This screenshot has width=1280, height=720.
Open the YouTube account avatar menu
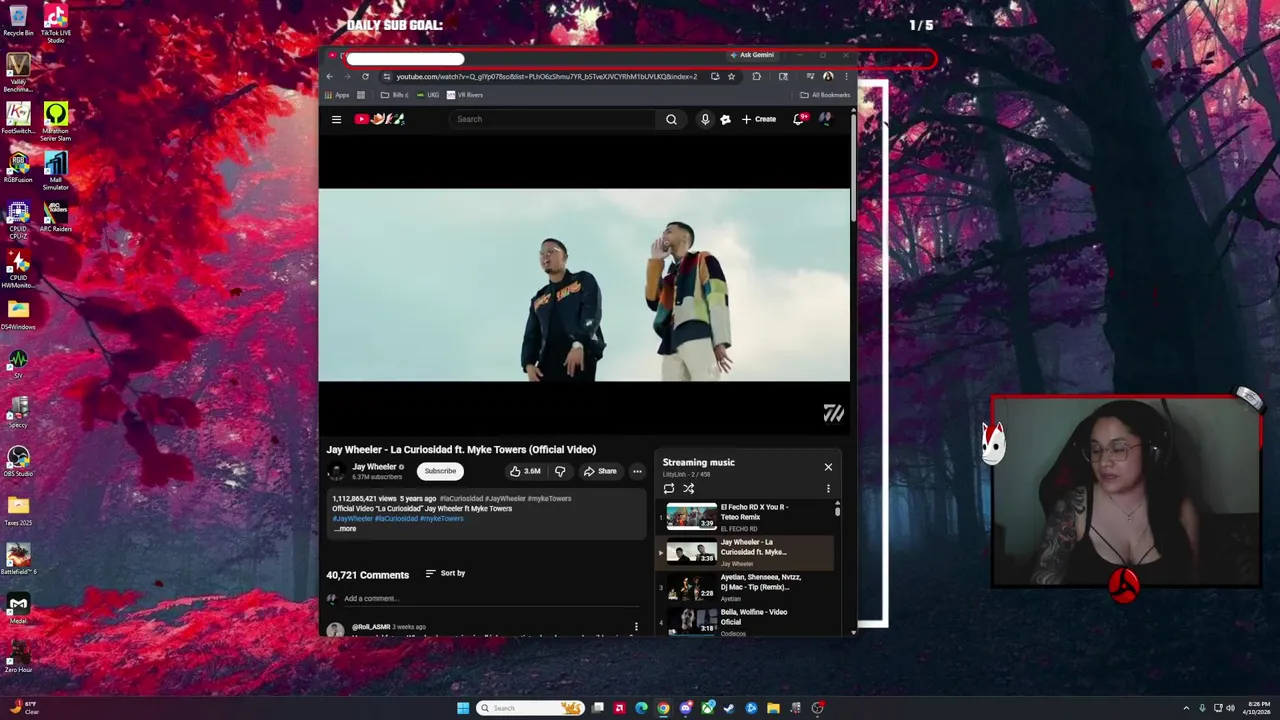pos(825,119)
